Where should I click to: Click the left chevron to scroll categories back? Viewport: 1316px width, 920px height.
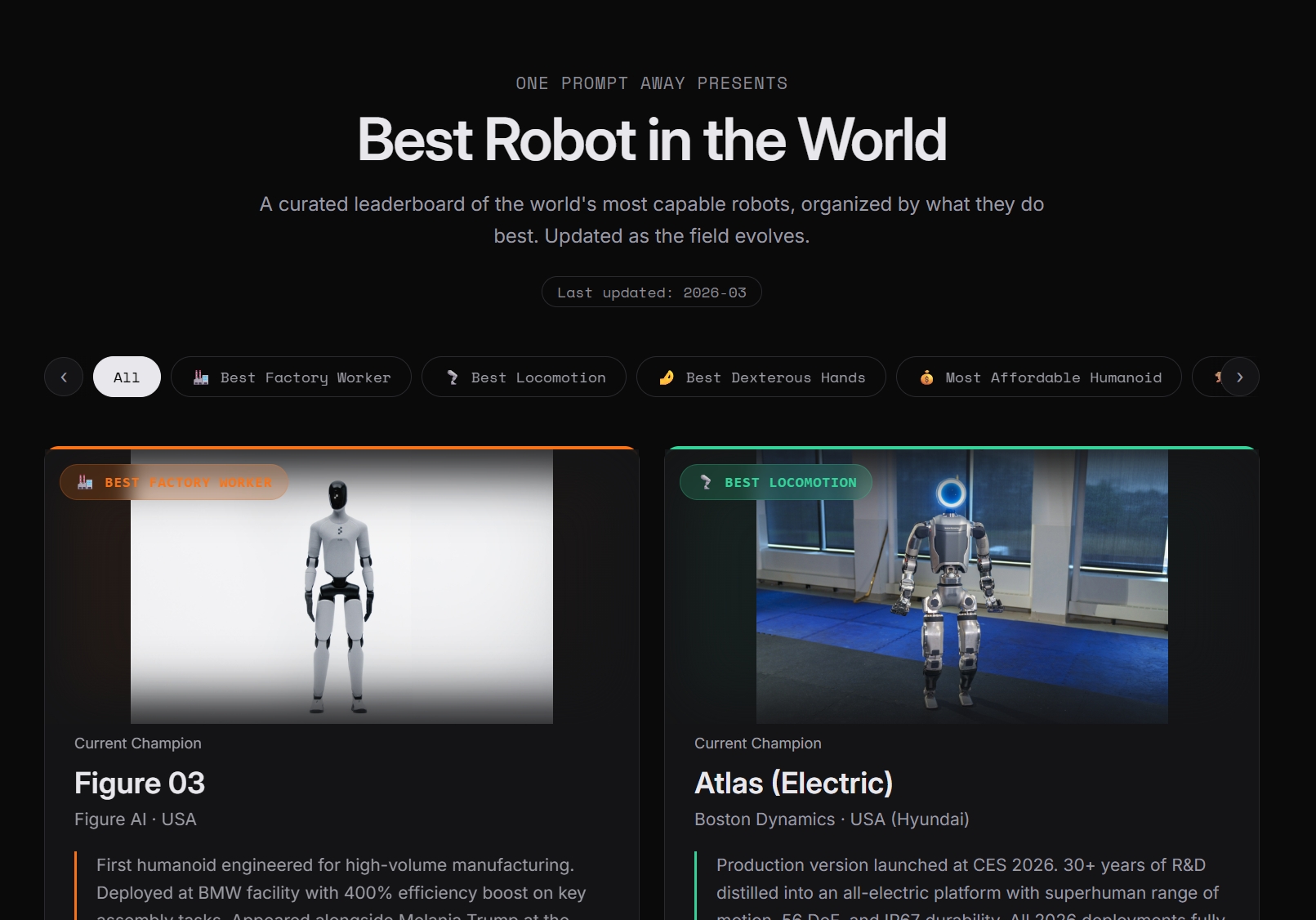[64, 377]
